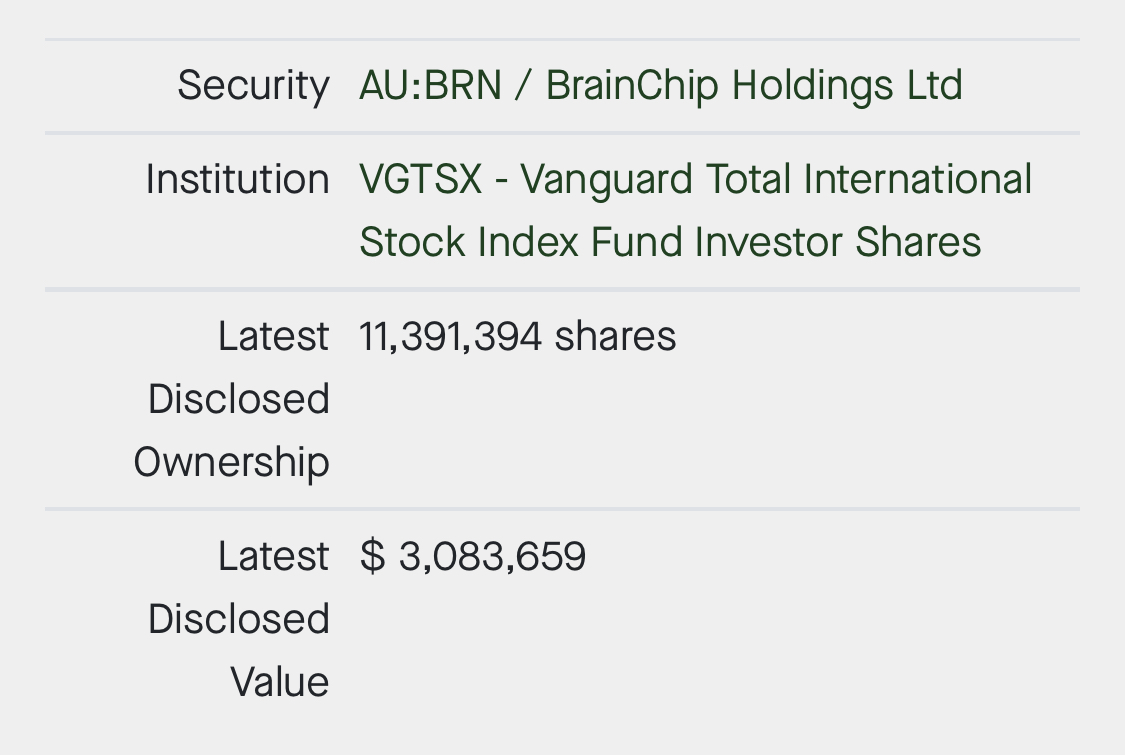Click the 'Value' label word

tap(279, 683)
